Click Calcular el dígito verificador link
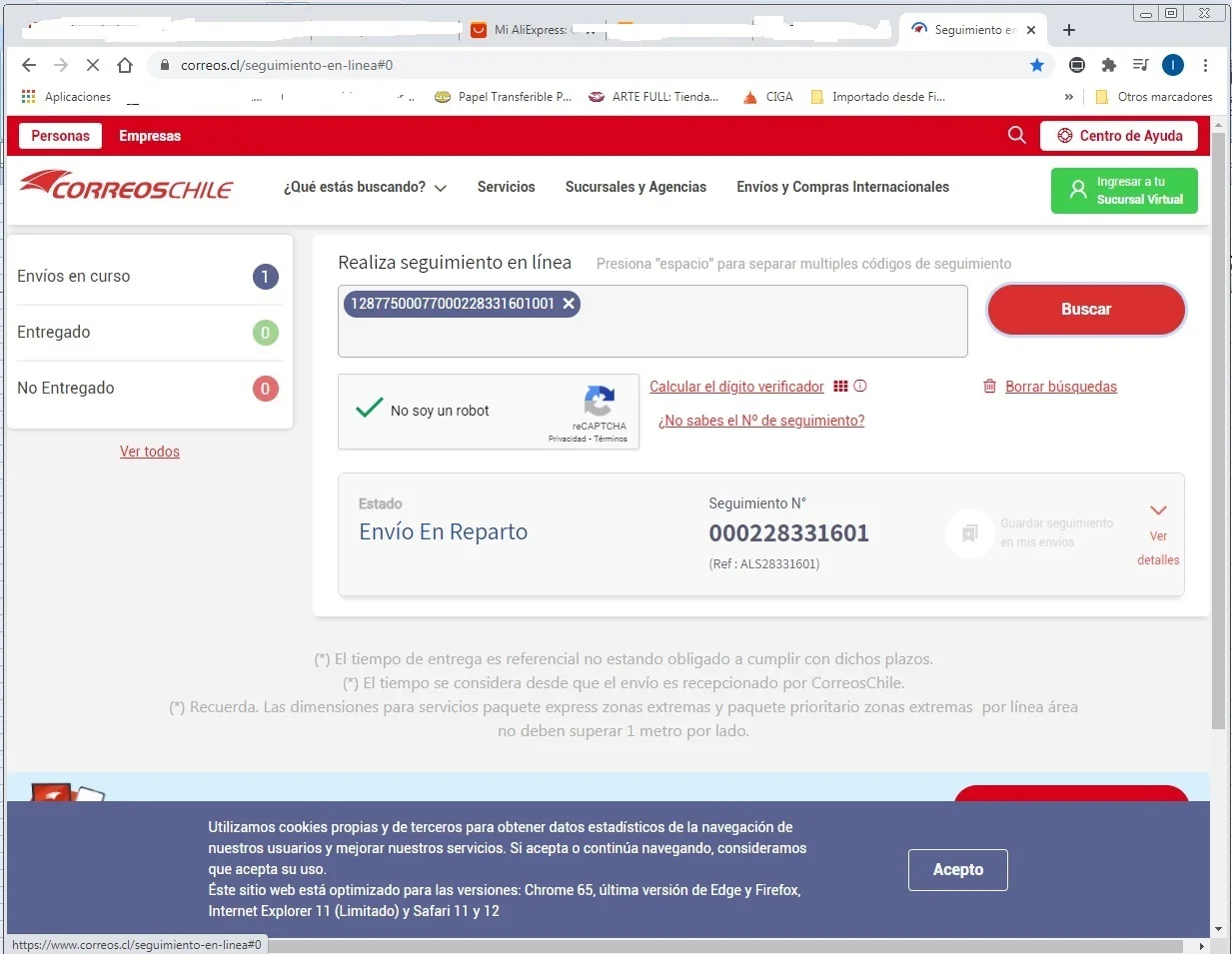 736,387
